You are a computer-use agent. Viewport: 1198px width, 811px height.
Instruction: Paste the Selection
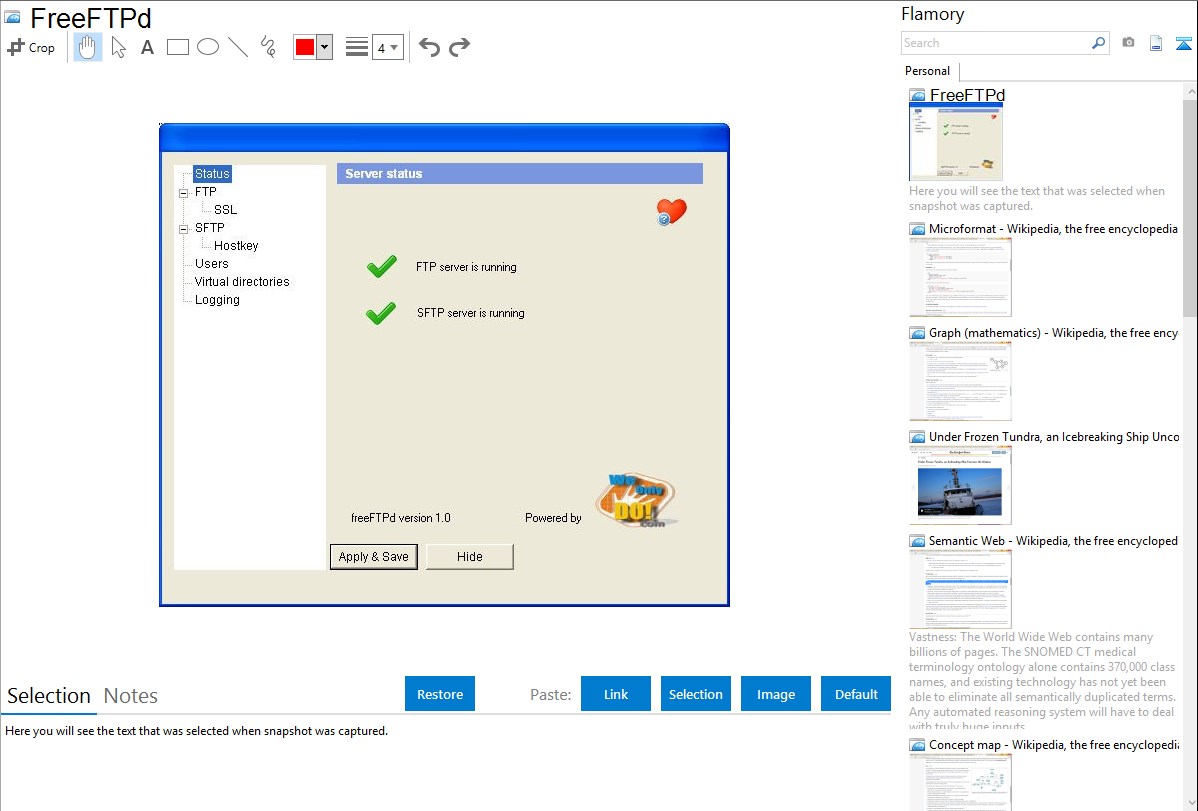pyautogui.click(x=696, y=694)
